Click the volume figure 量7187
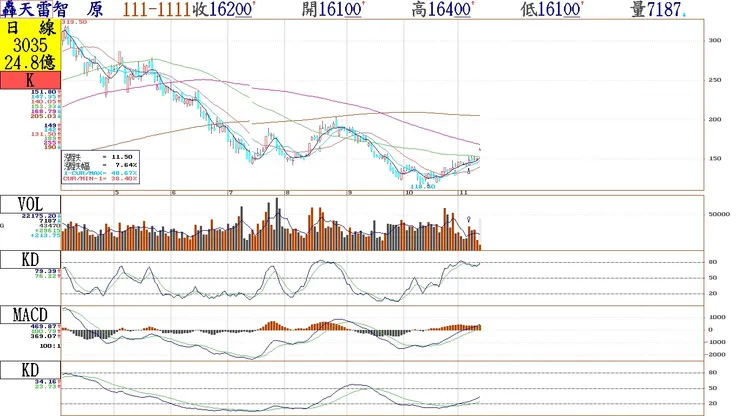Image resolution: width=740 pixels, height=416 pixels. tap(658, 9)
